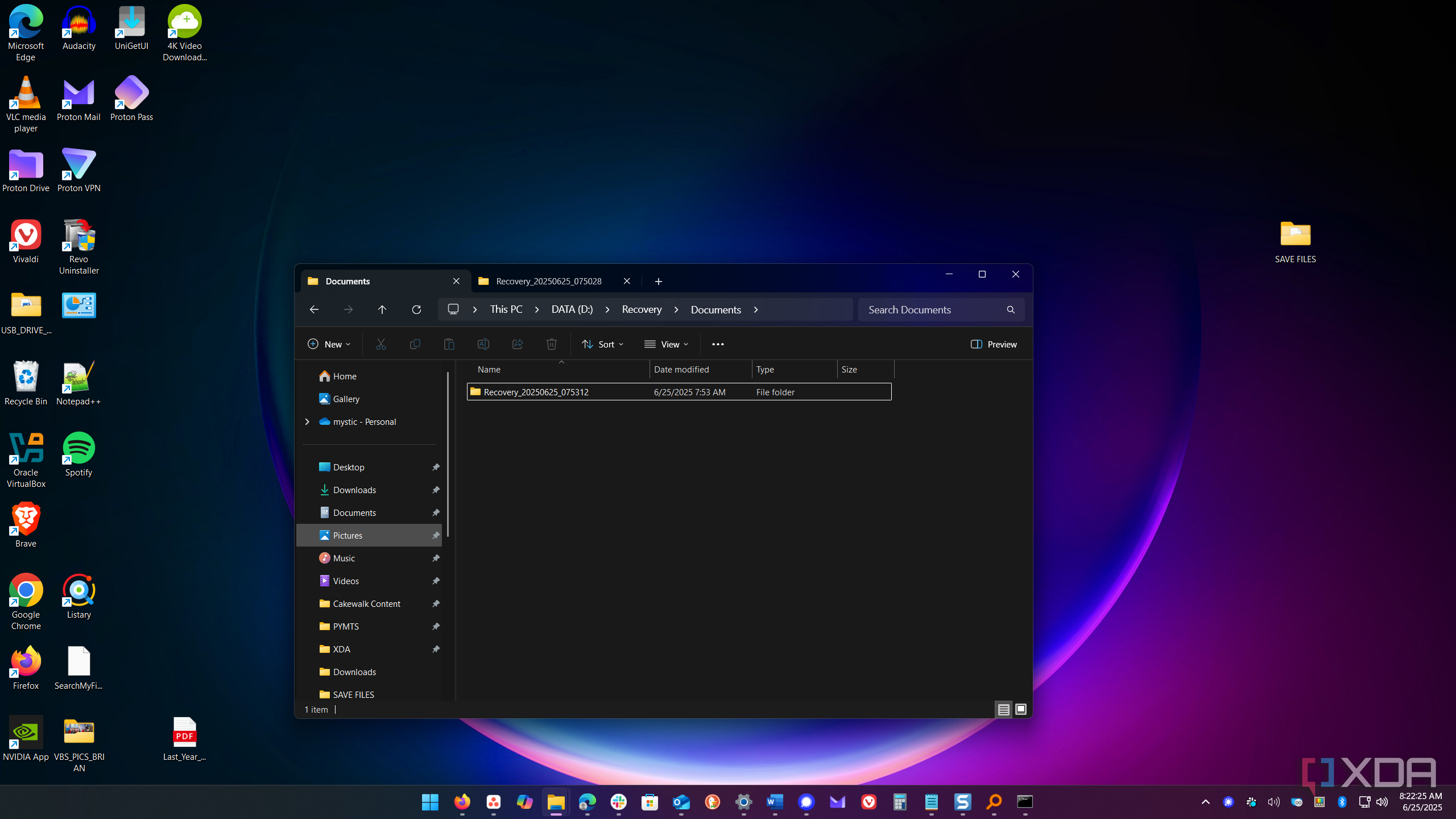The height and width of the screenshot is (819, 1456).
Task: Open Pictures in the navigation pane
Action: coord(369,535)
